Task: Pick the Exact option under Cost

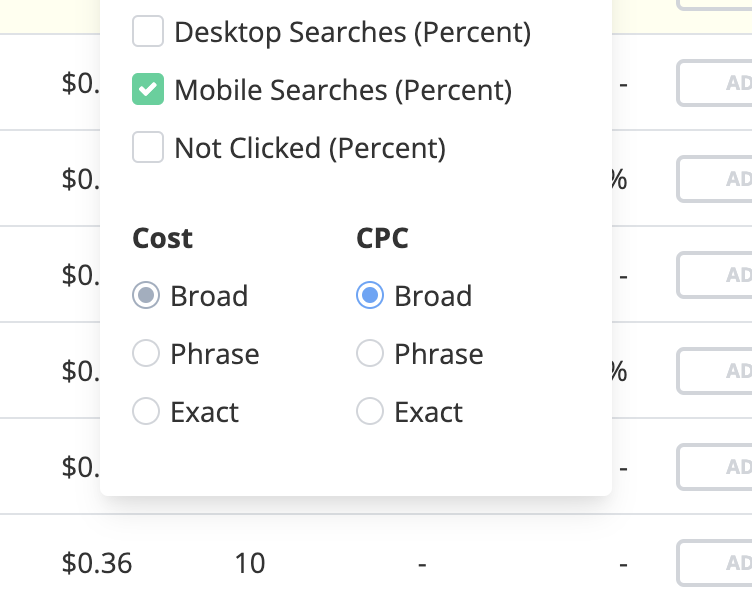Action: pos(146,412)
